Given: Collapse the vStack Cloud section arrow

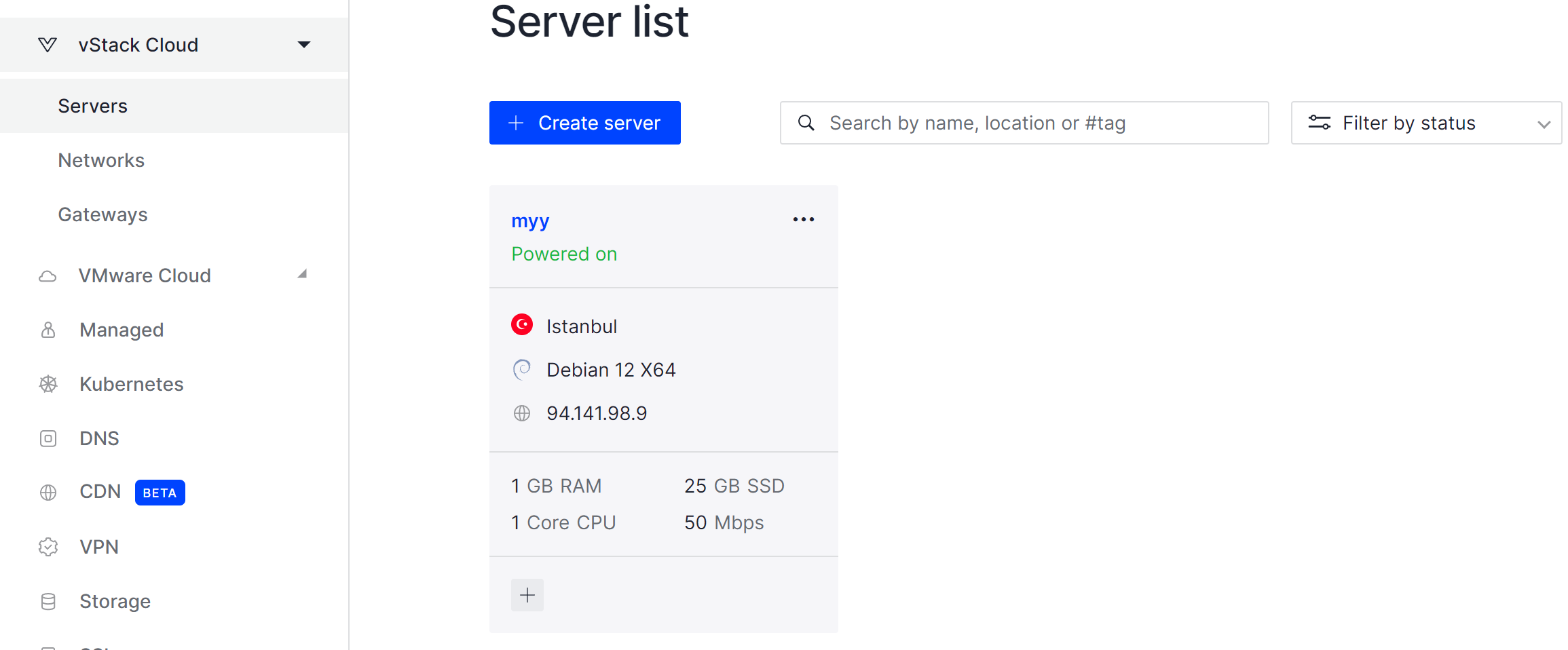Looking at the screenshot, I should tap(304, 45).
